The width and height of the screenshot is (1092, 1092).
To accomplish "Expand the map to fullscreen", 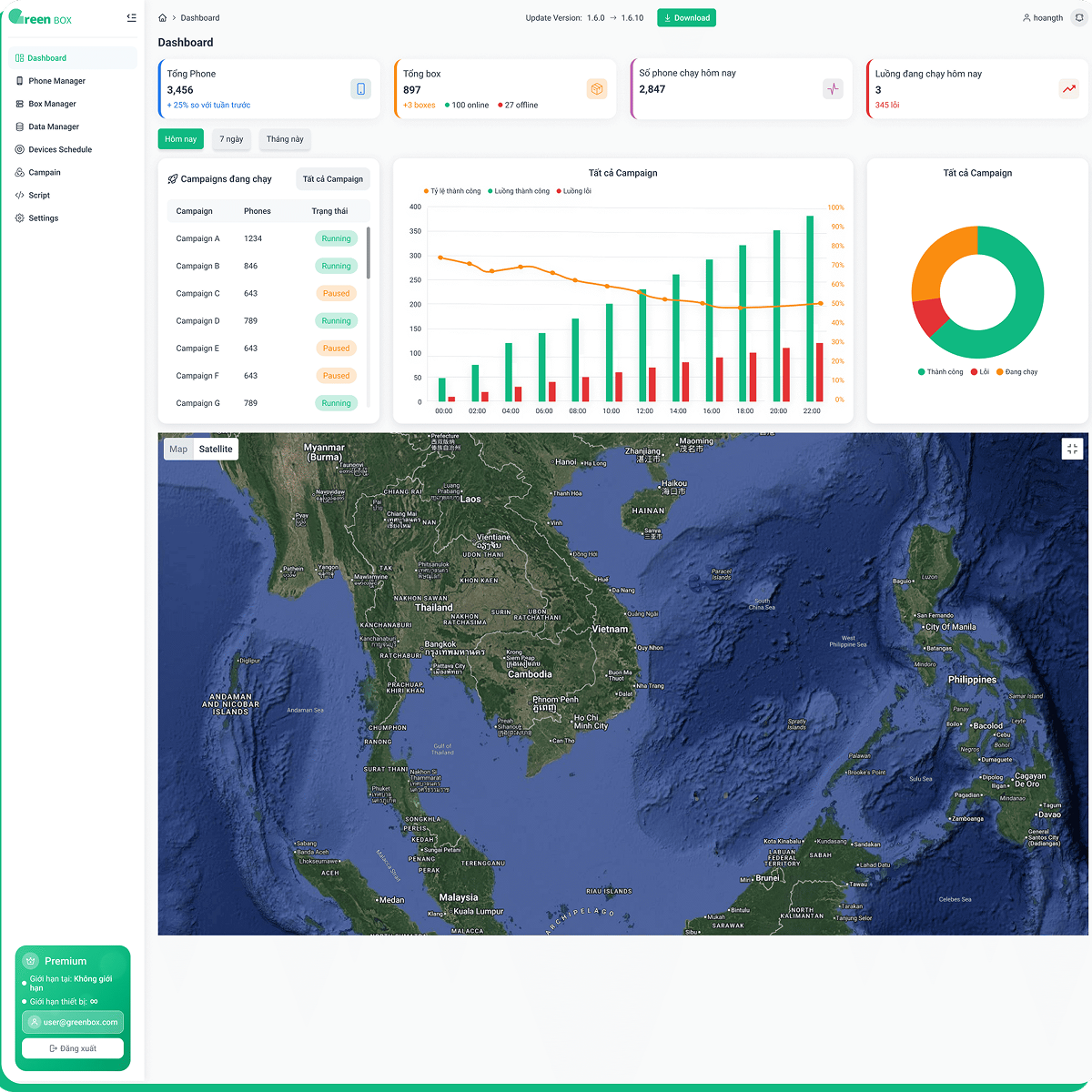I will click(1072, 449).
